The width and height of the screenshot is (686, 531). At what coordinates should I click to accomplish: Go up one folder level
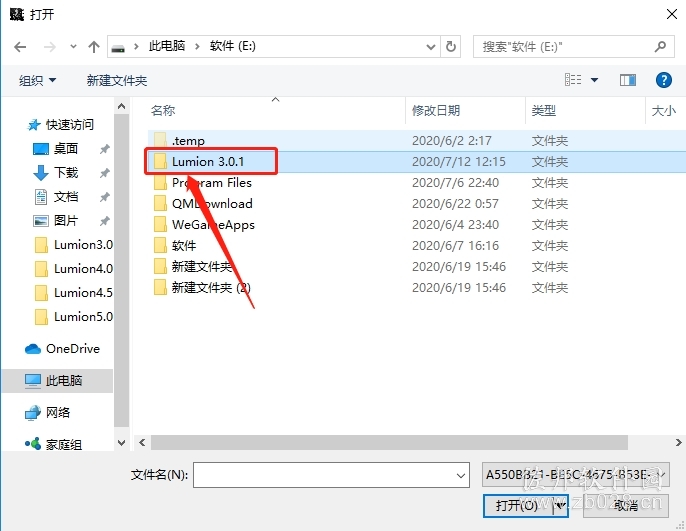click(94, 47)
